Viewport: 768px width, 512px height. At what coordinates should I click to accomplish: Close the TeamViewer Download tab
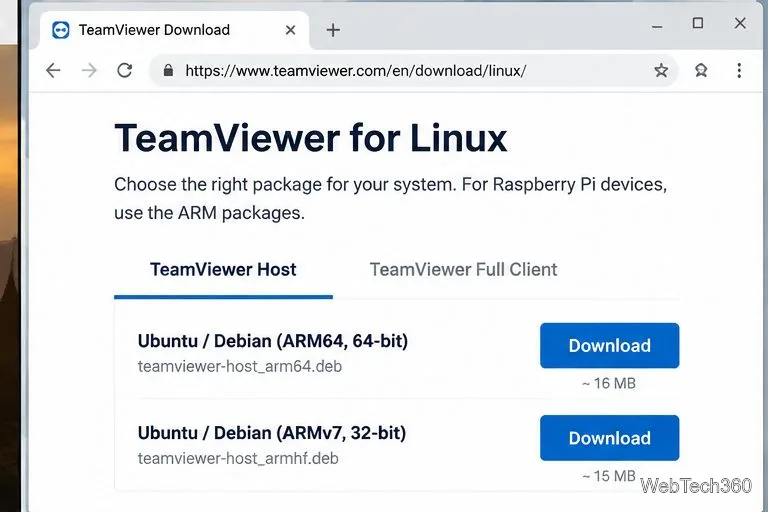290,30
